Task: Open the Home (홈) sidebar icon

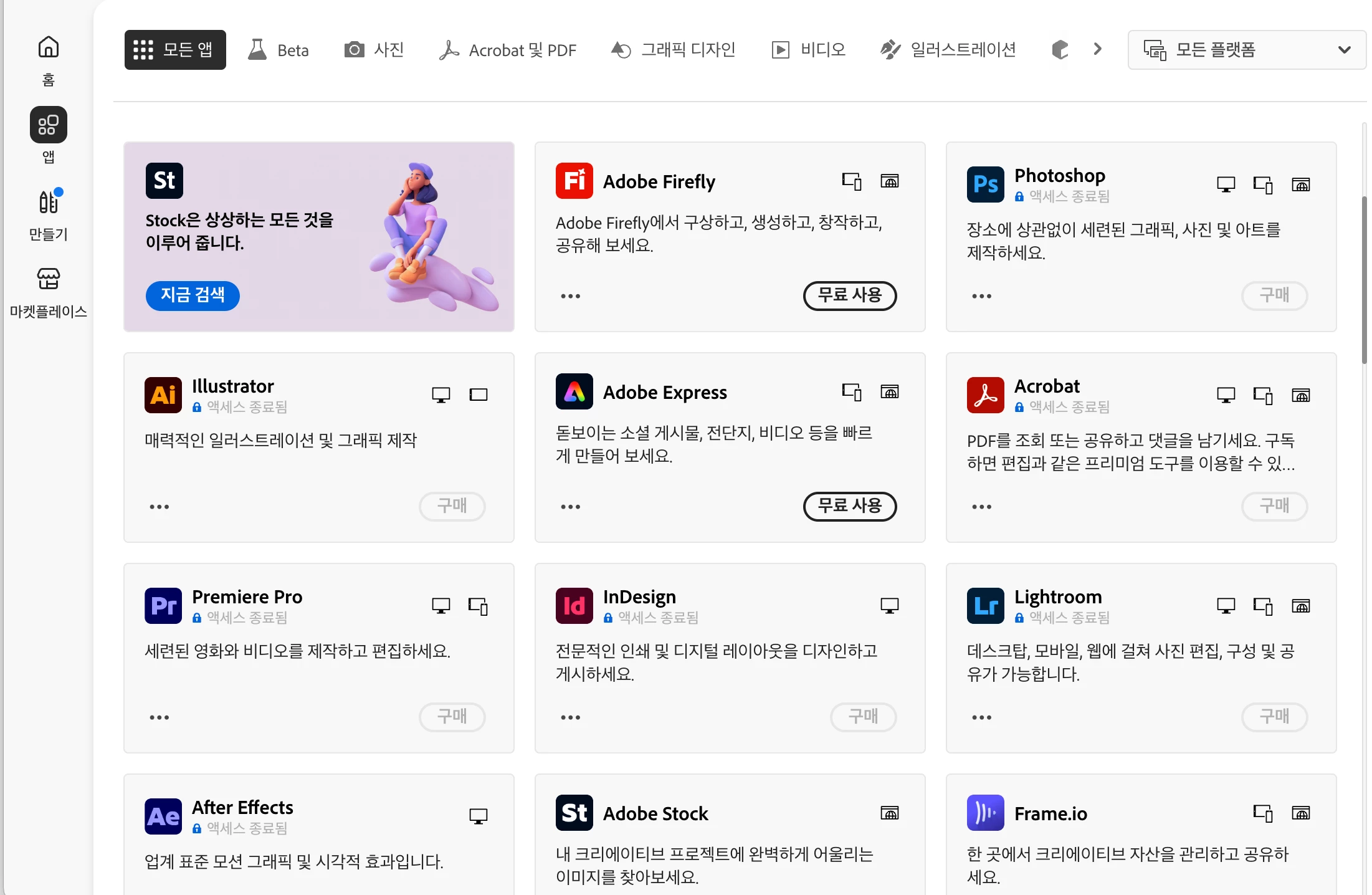Action: [48, 48]
